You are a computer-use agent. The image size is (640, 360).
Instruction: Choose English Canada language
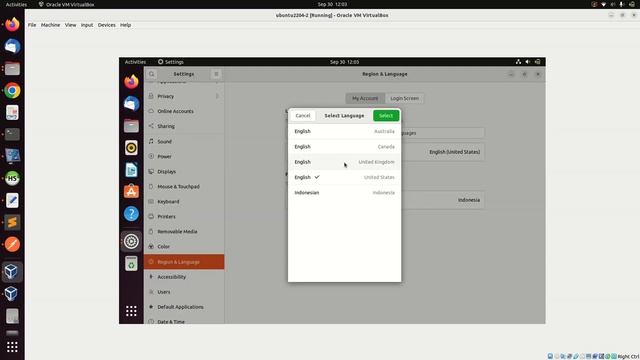[344, 147]
